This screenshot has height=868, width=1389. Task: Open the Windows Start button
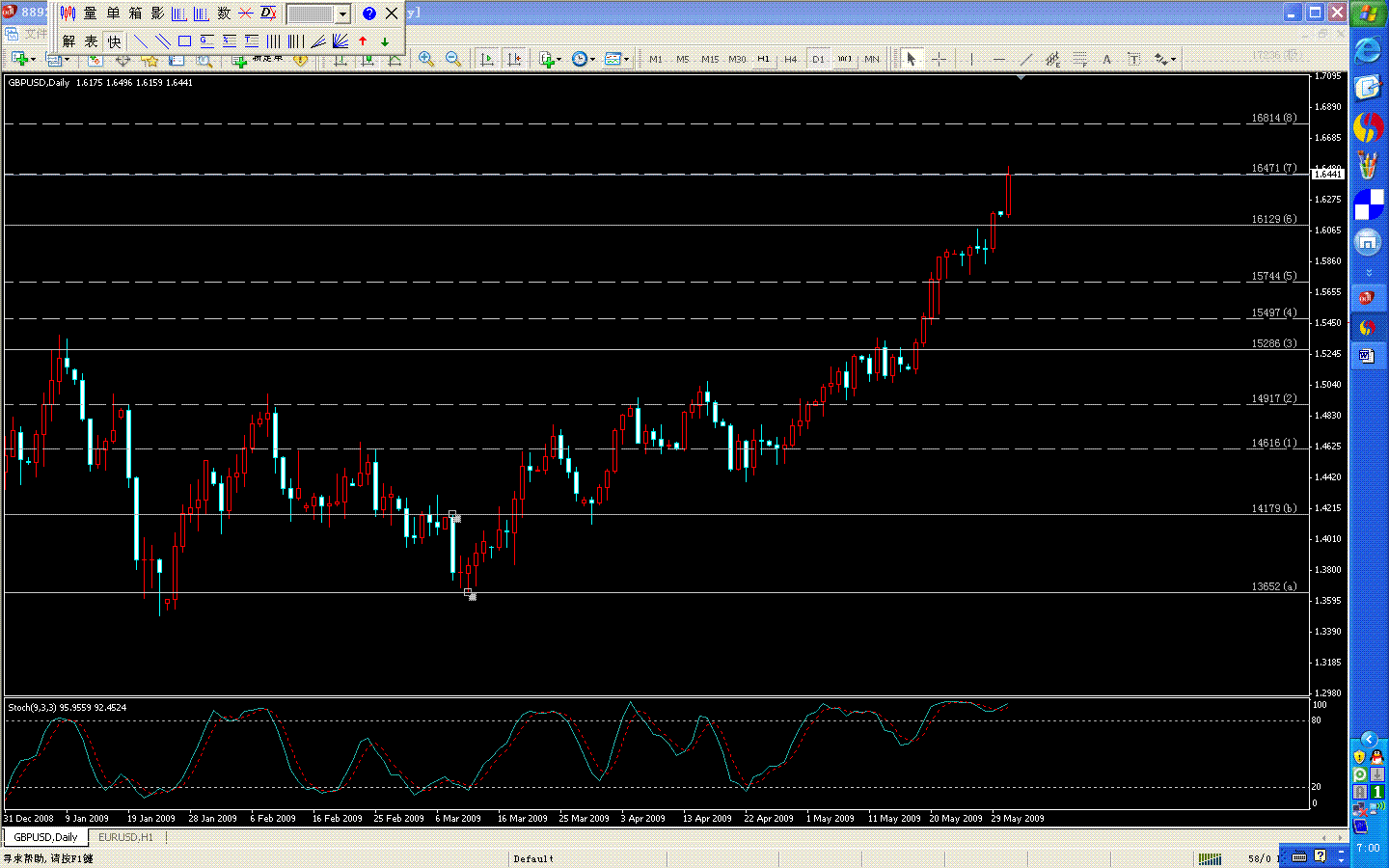pyautogui.click(x=1368, y=14)
